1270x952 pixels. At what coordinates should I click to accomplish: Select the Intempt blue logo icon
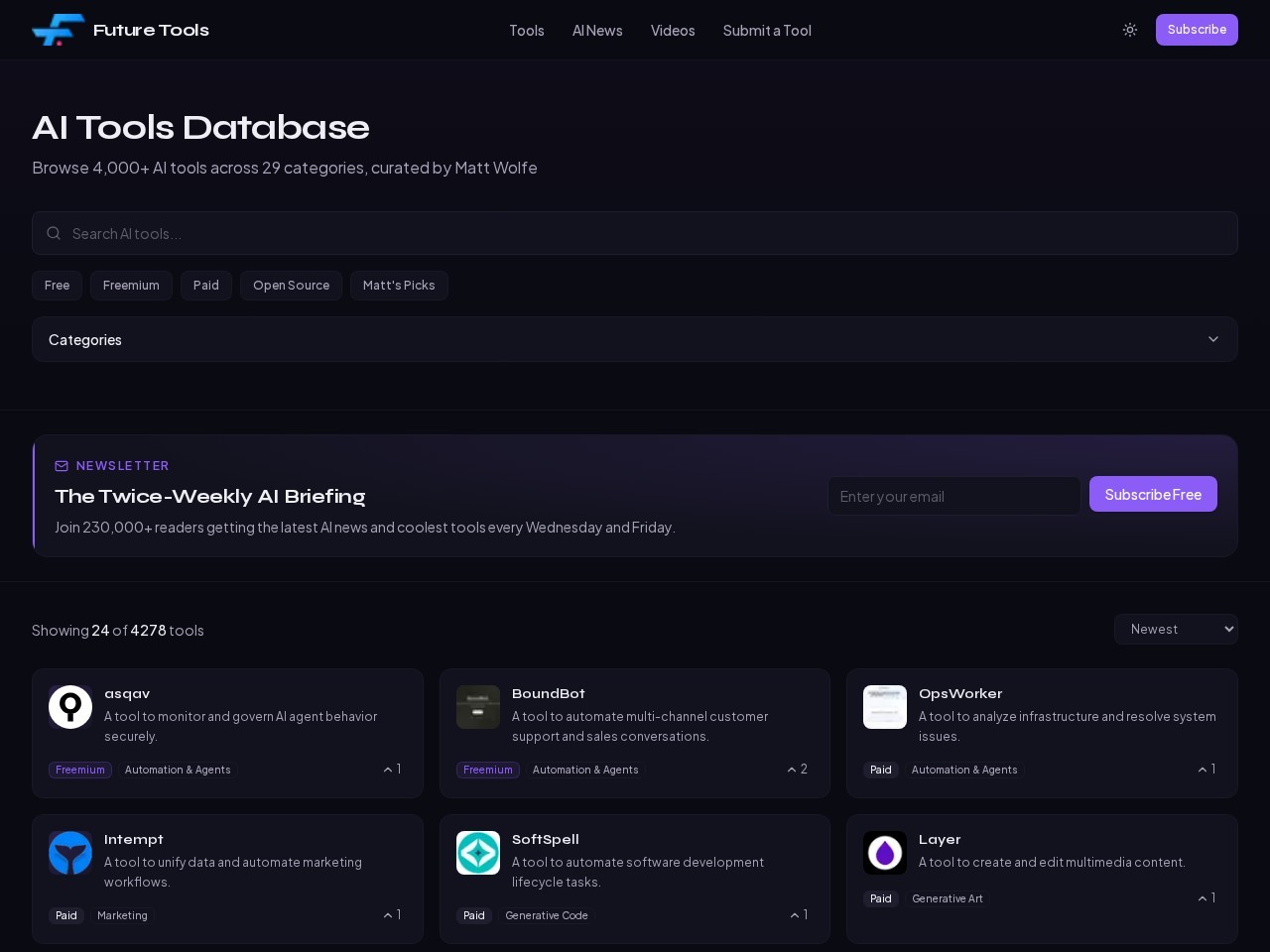click(70, 853)
